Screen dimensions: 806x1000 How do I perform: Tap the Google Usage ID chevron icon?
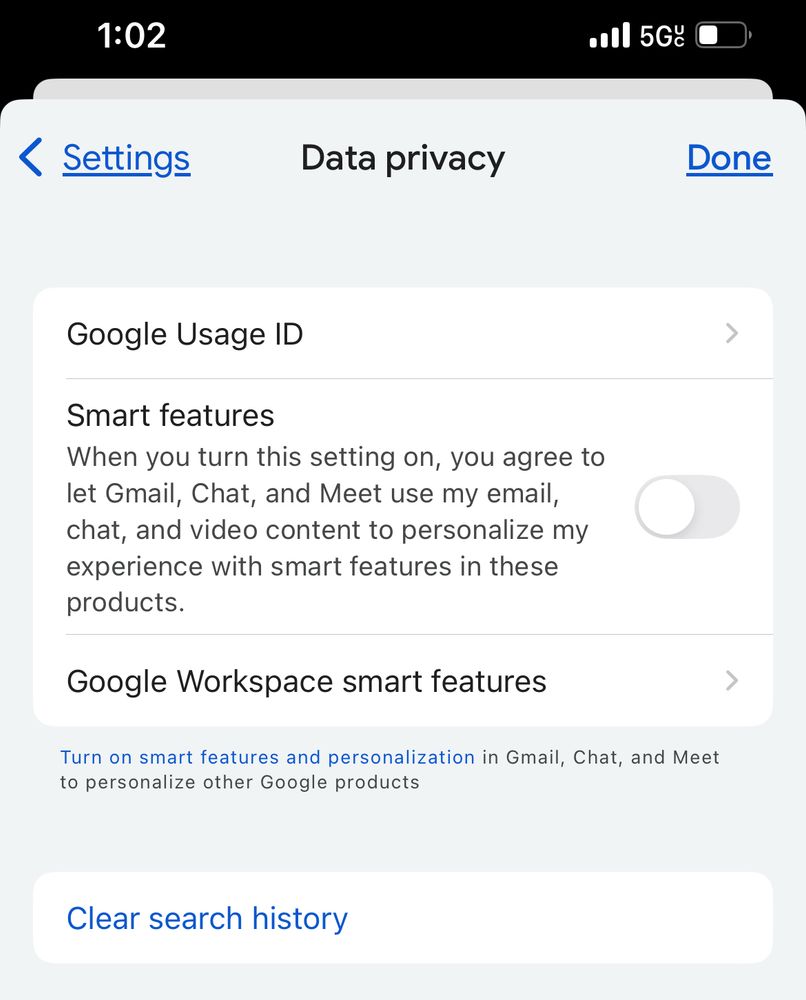731,333
